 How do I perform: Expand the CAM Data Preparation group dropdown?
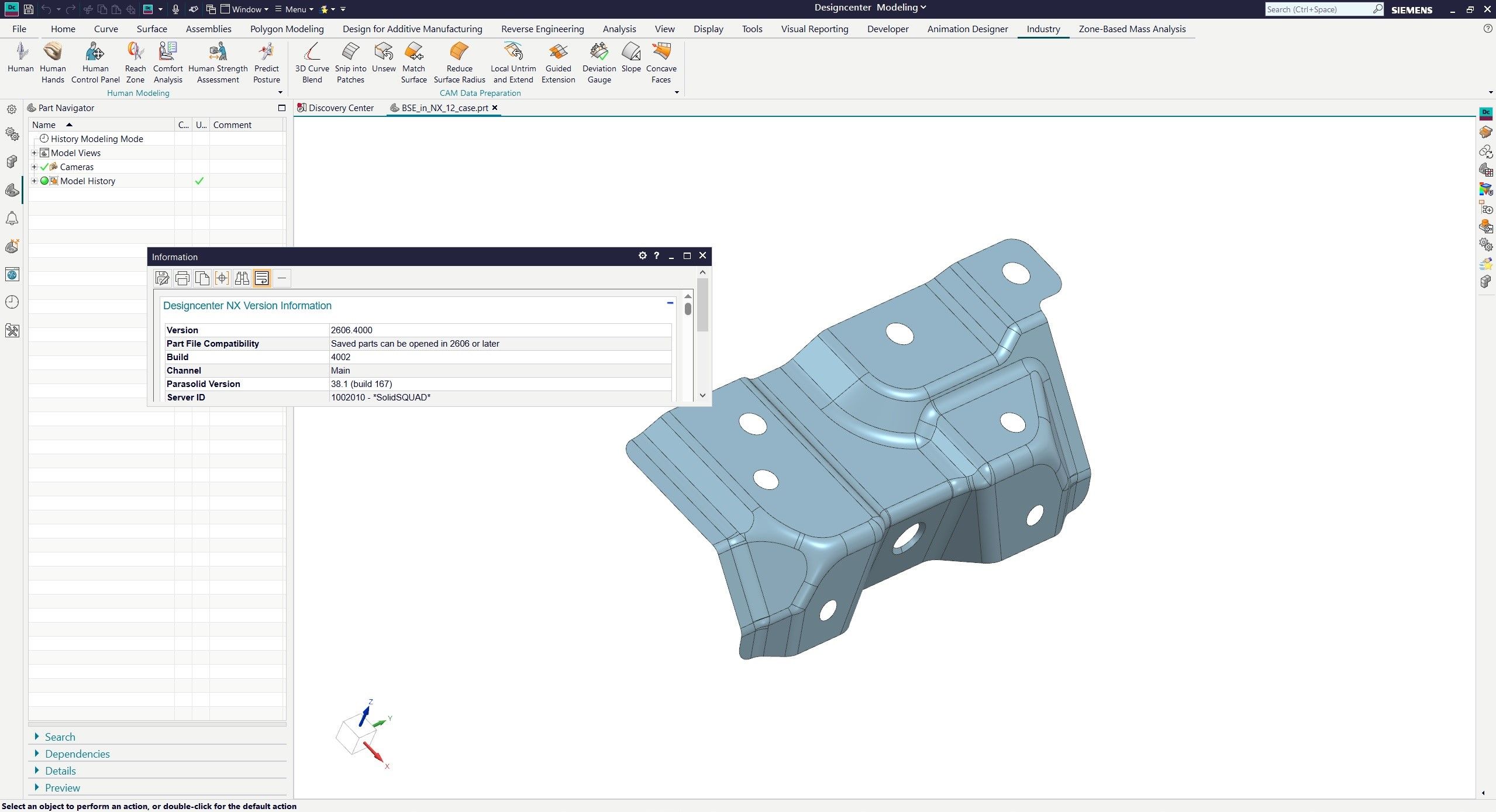click(x=677, y=92)
